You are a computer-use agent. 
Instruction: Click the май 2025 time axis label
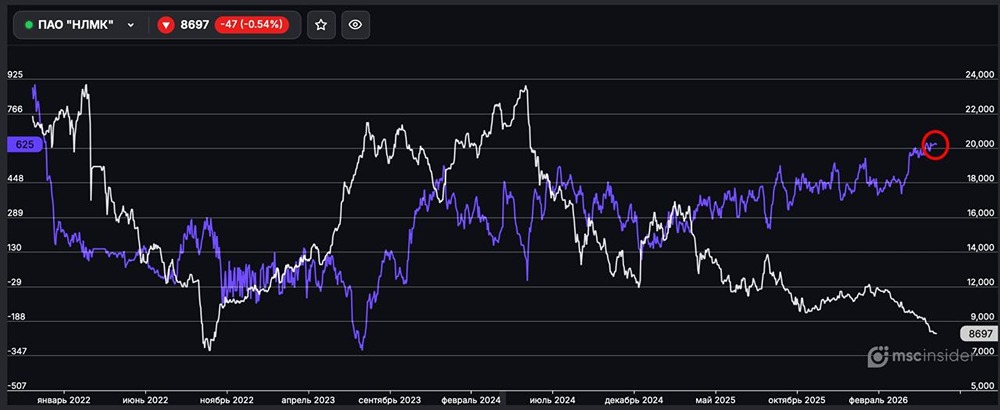pos(714,399)
